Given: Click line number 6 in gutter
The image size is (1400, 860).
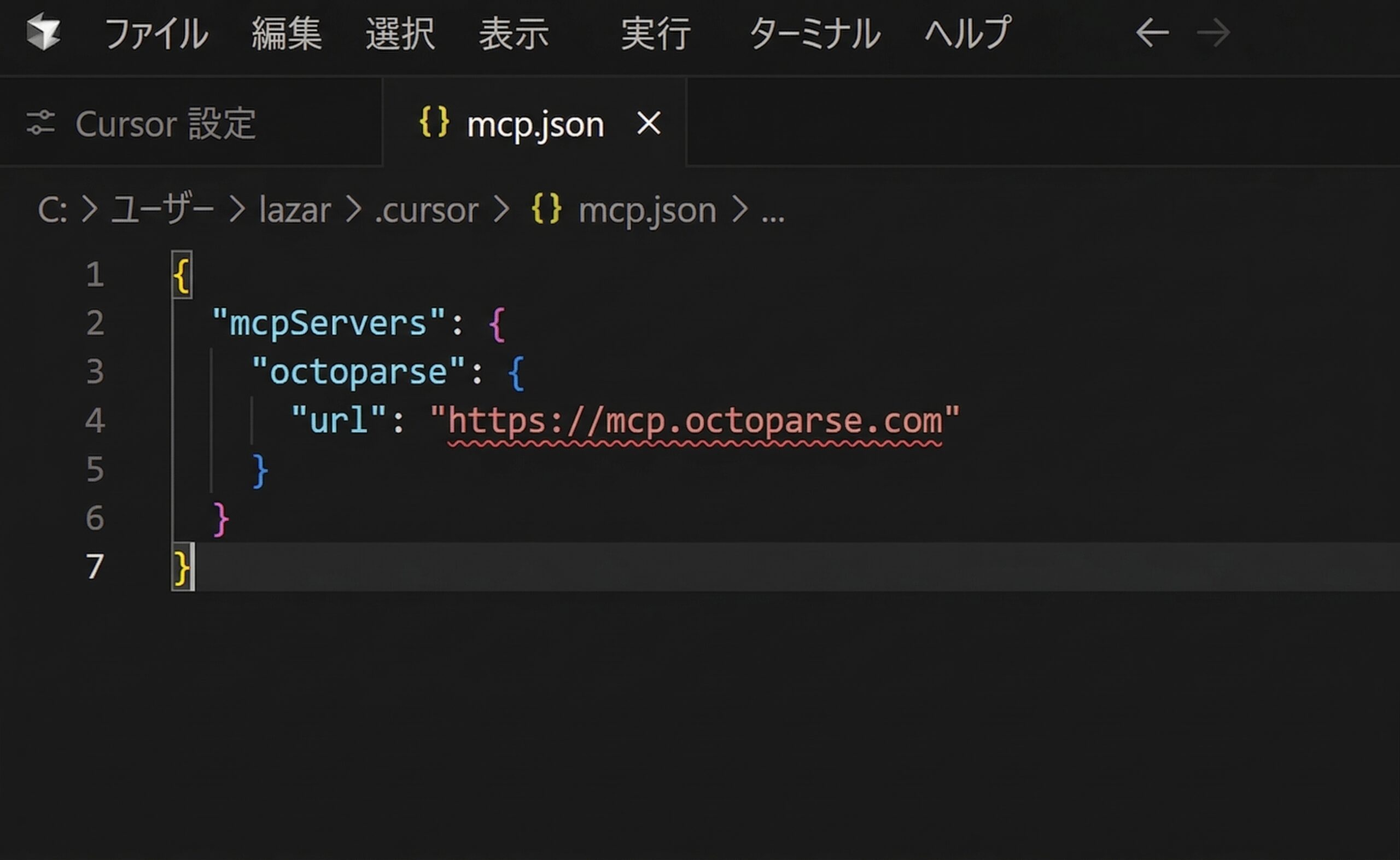Looking at the screenshot, I should coord(95,518).
